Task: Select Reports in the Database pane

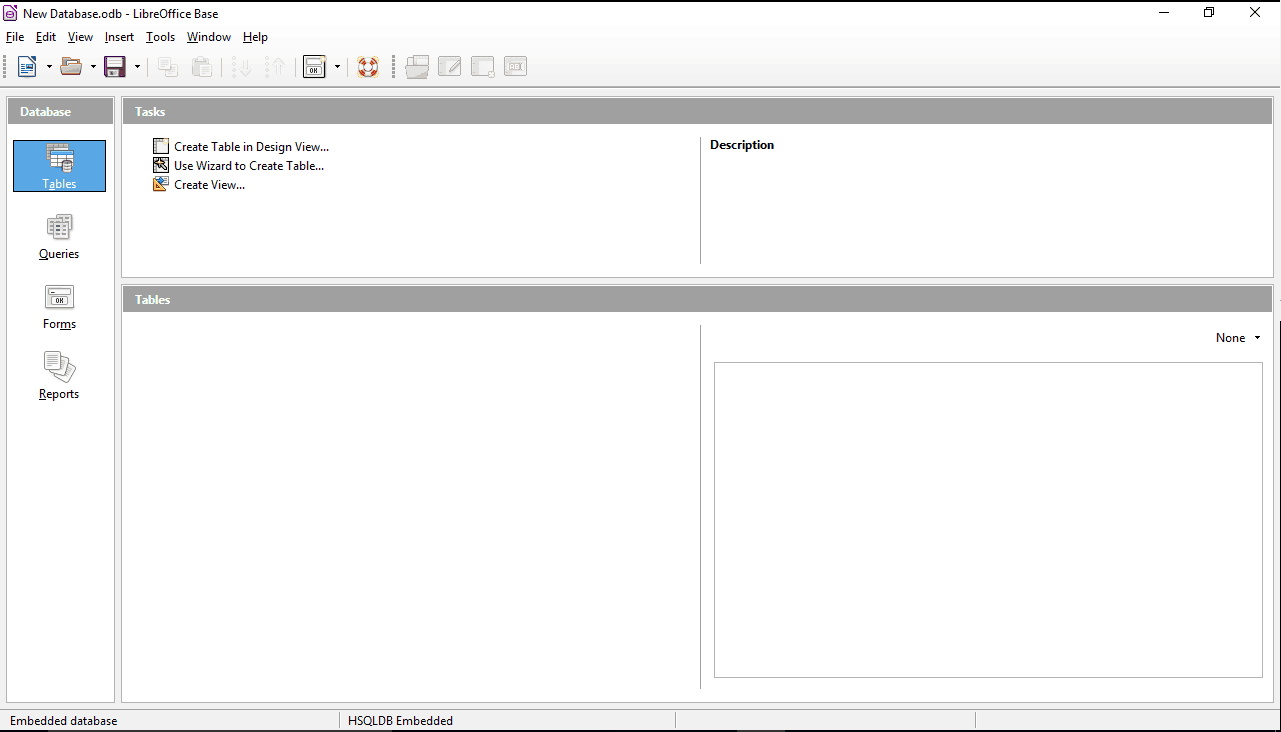Action: [59, 377]
